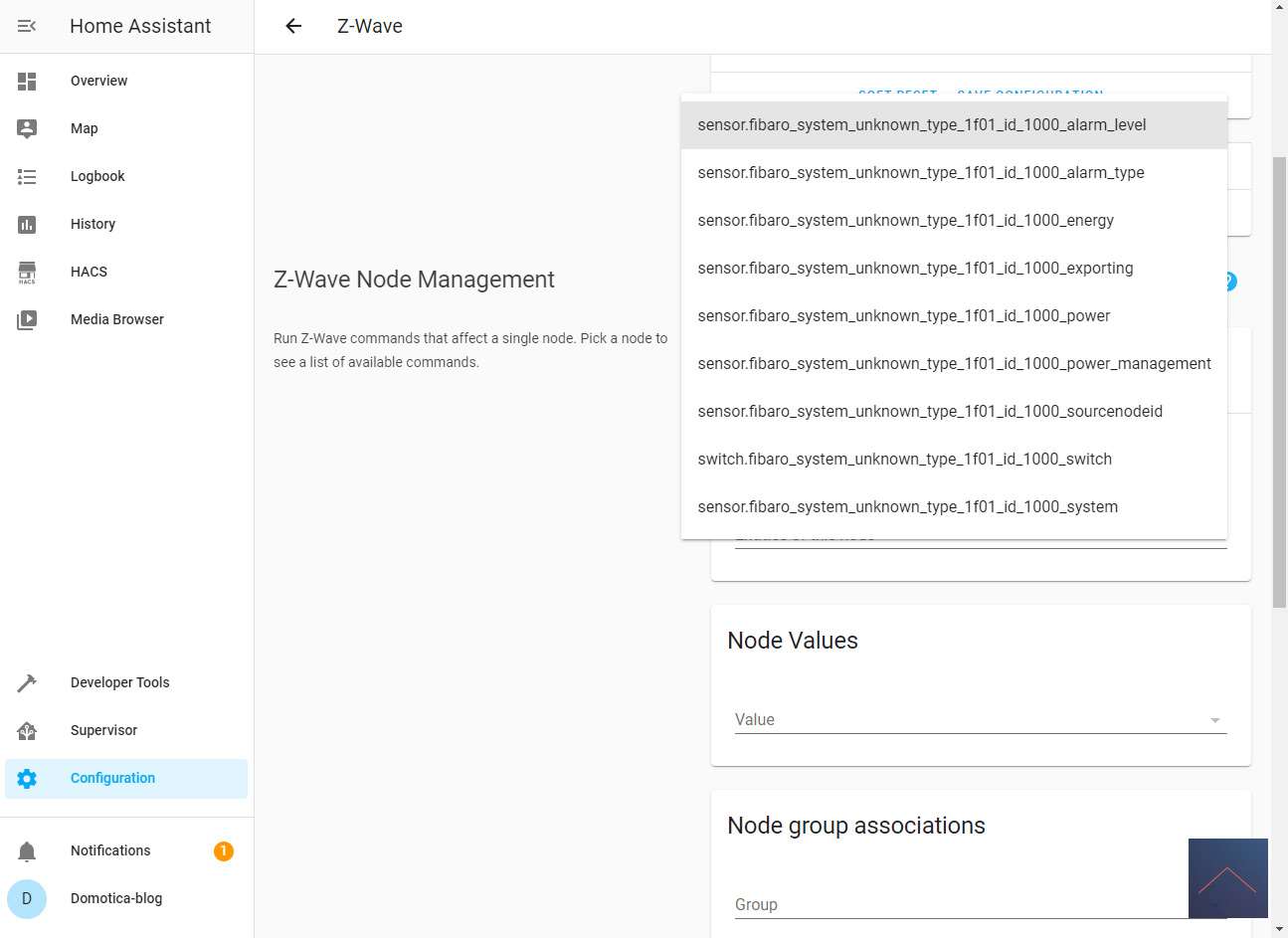Choose the id_1000_energy sensor entity
Viewport: 1288px width, 938px height.
click(905, 221)
